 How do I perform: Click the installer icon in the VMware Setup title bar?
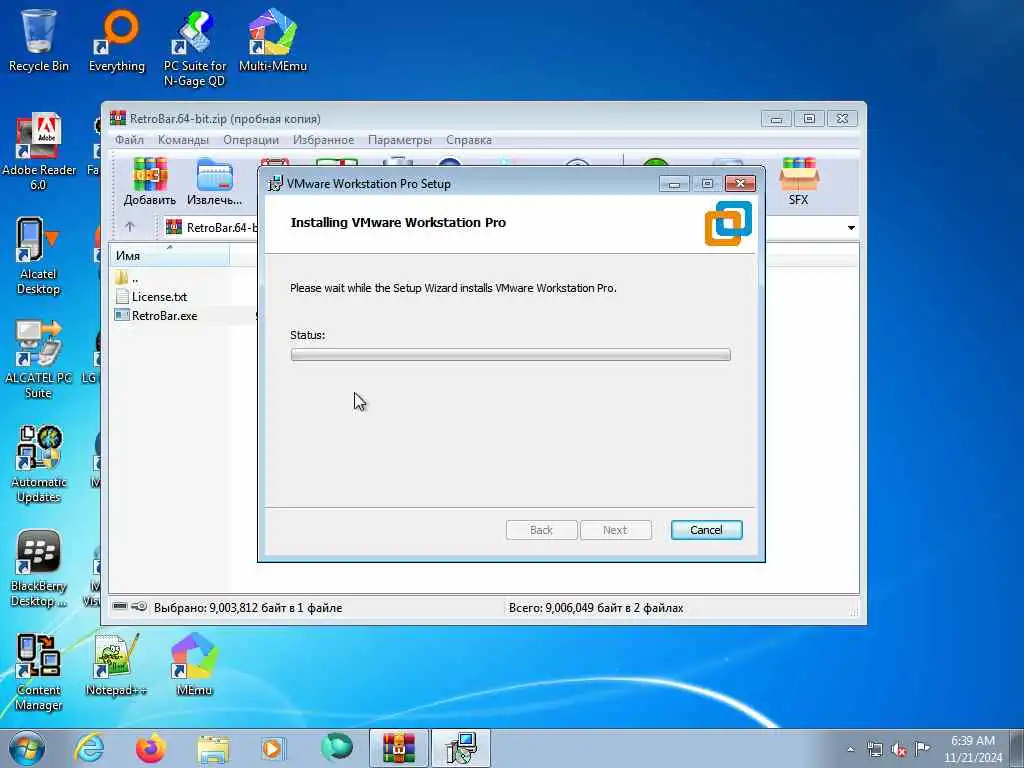point(276,184)
